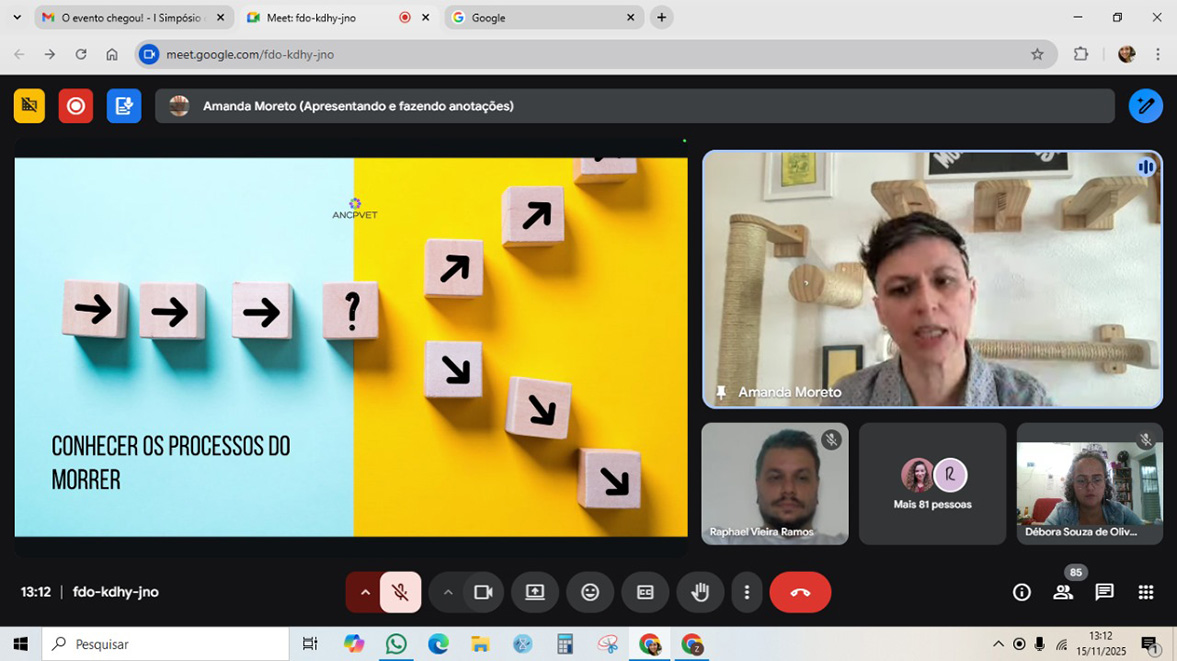Click the blue annotation pen button
This screenshot has width=1177, height=661.
point(1145,106)
